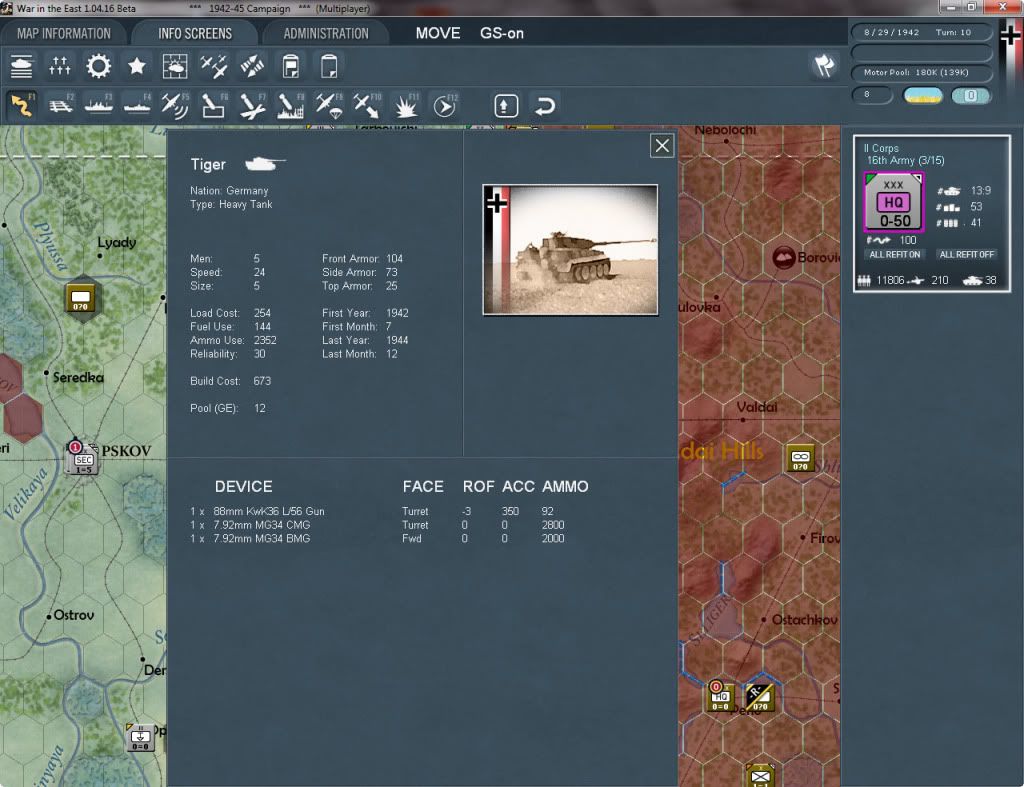Image resolution: width=1024 pixels, height=787 pixels.
Task: Click the anchor unit counter near Ostrov
Action: point(140,737)
